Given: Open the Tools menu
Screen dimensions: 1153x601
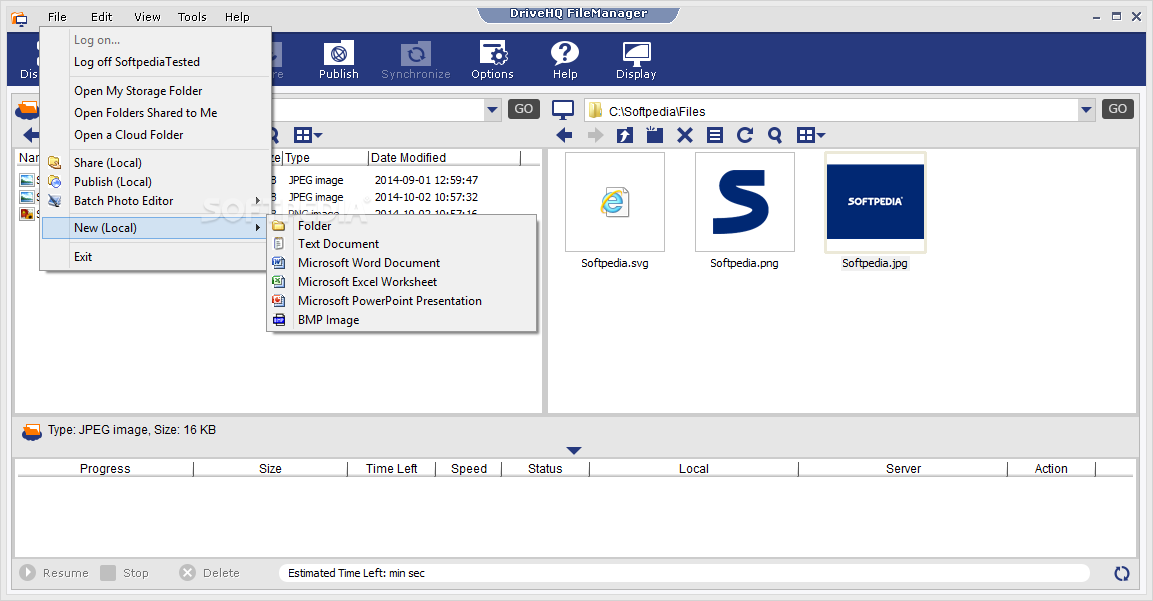Looking at the screenshot, I should pyautogui.click(x=192, y=17).
